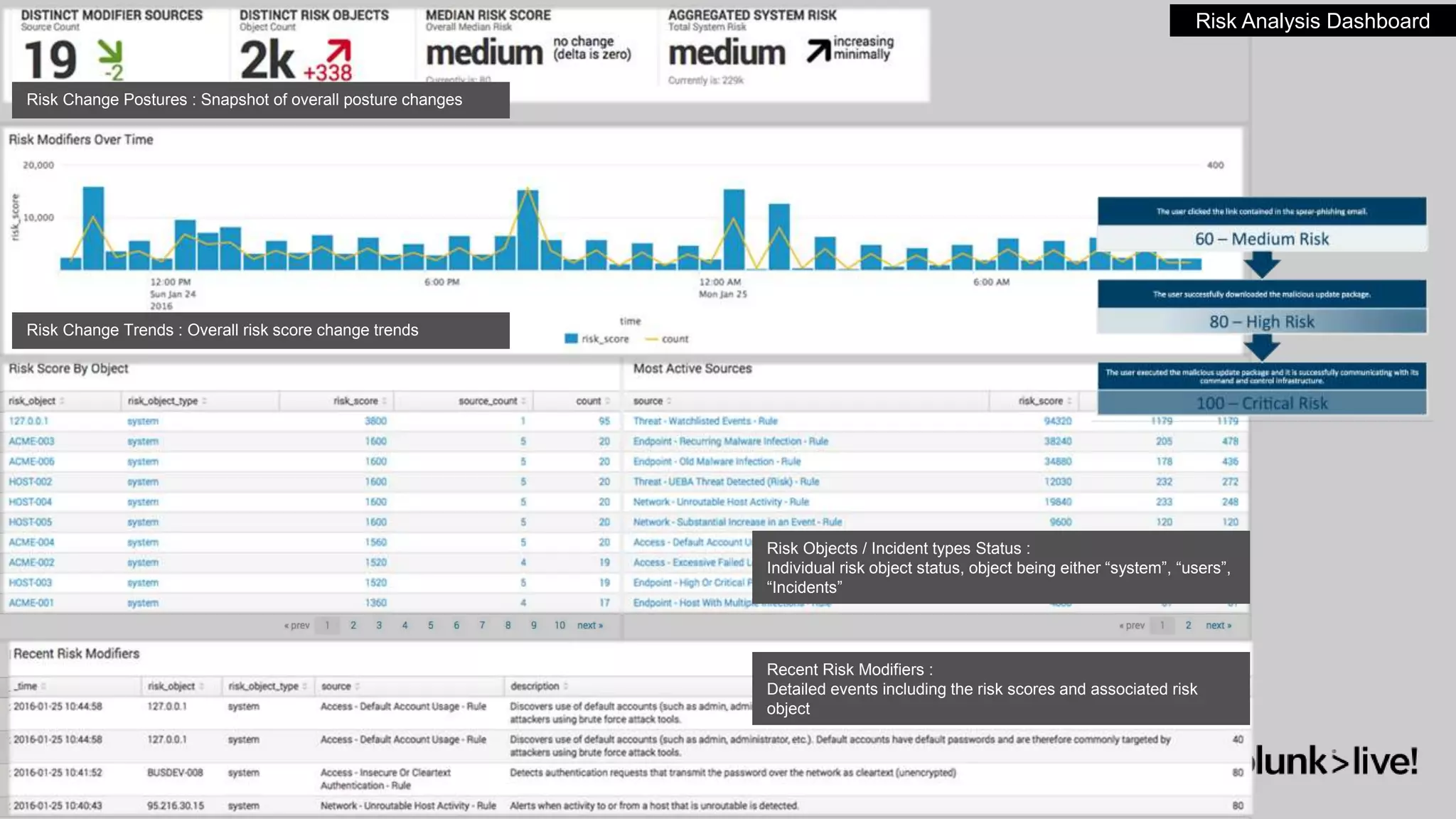Open risk object HOST-005
1456x819 pixels.
click(x=31, y=522)
